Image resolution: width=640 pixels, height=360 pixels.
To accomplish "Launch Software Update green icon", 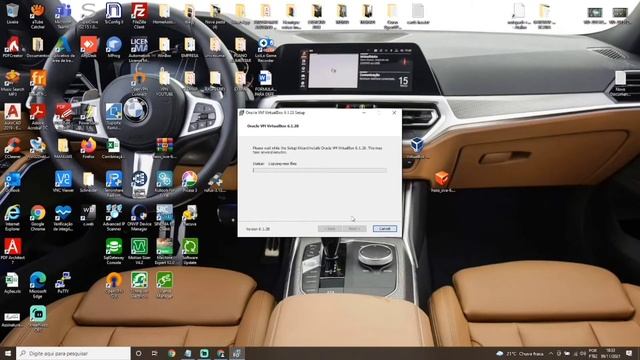I will [189, 251].
